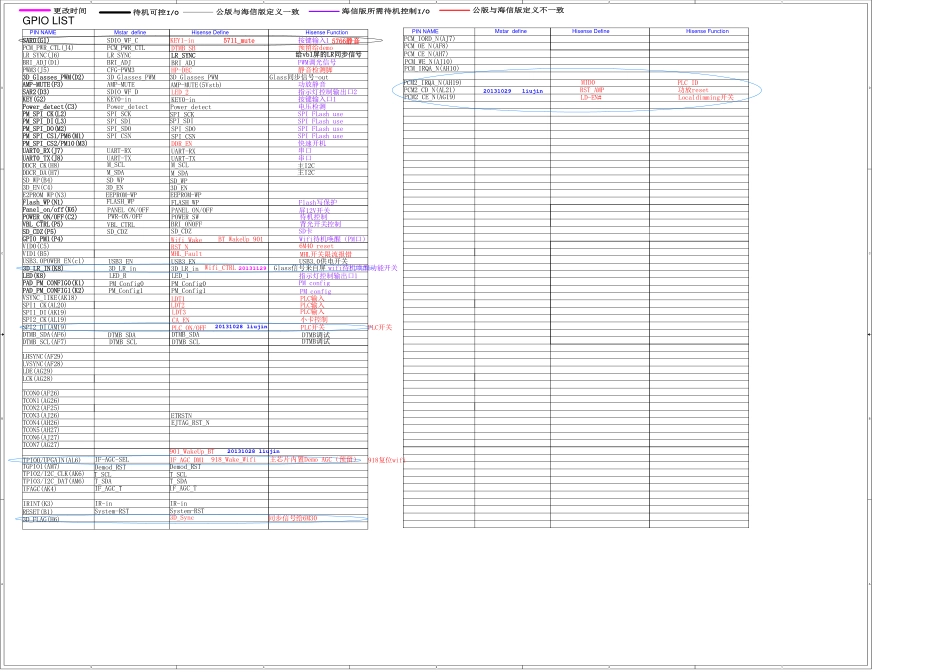Click the red legend line for 公版与海信版定义不一致

pyautogui.click(x=453, y=10)
